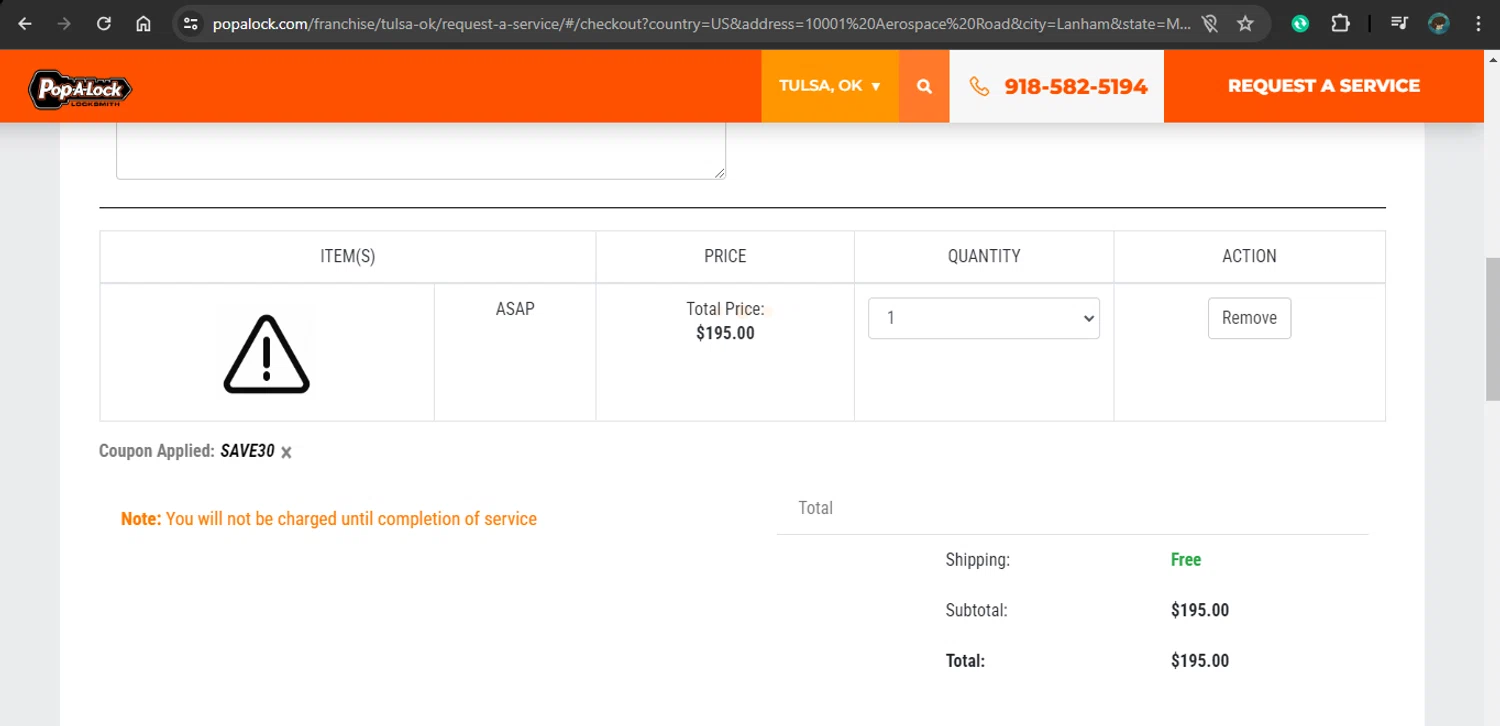Open Chrome three-dot menu
The image size is (1500, 726).
tap(1478, 24)
